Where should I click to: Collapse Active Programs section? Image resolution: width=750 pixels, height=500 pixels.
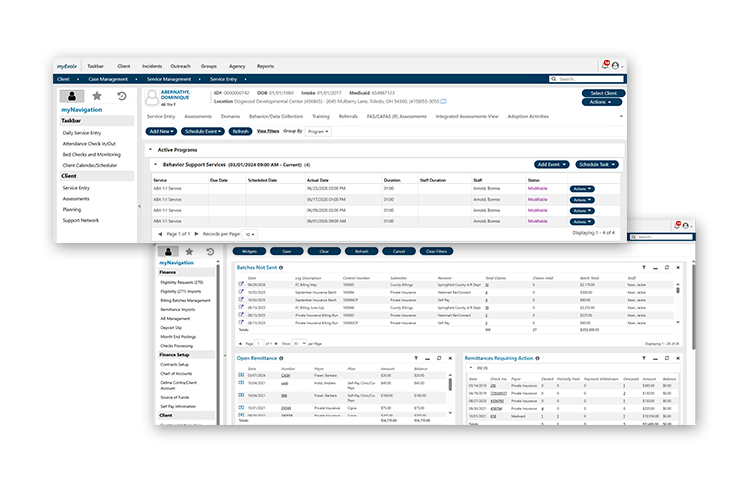pos(150,150)
